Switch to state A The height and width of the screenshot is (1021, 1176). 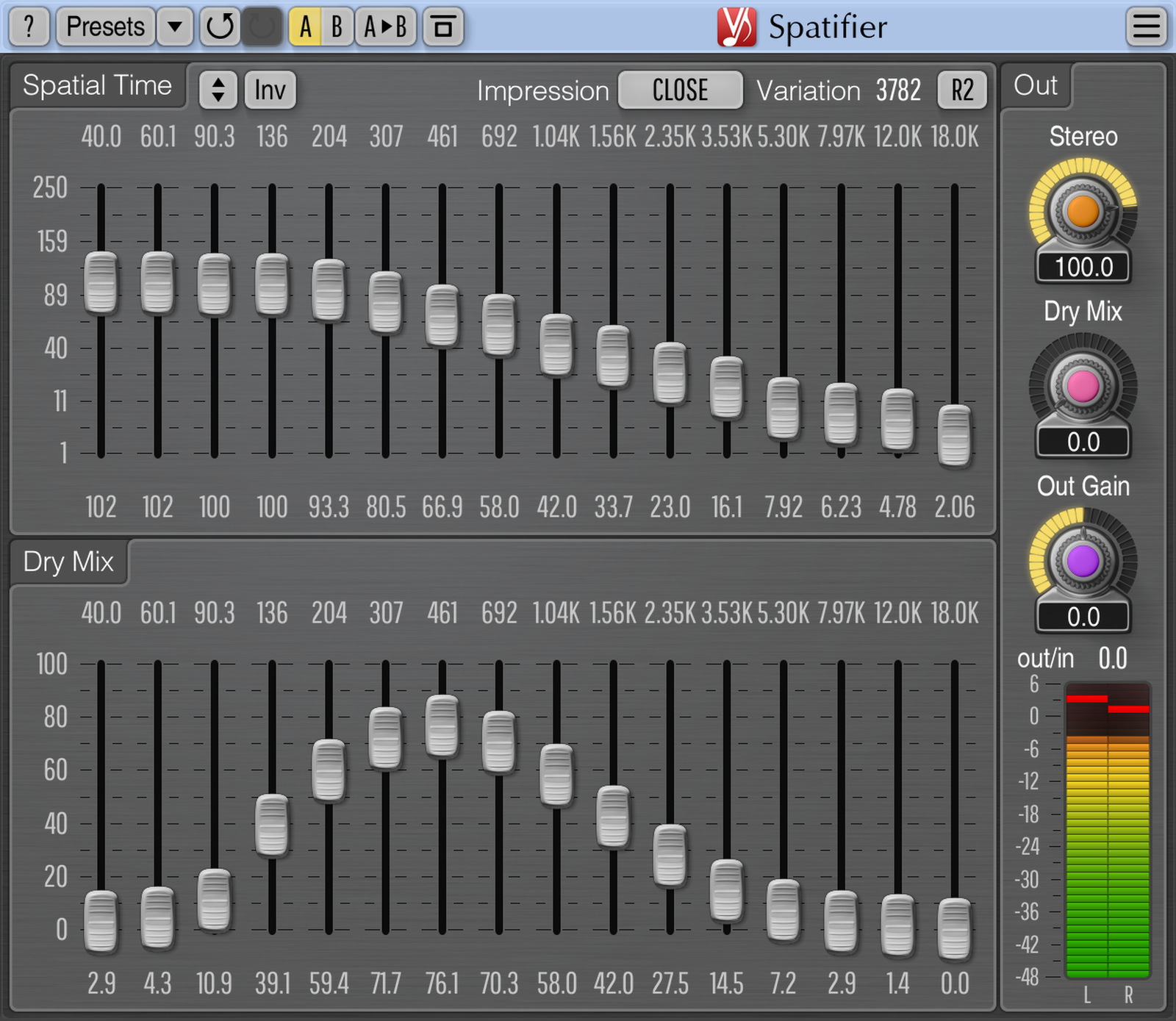pyautogui.click(x=305, y=27)
